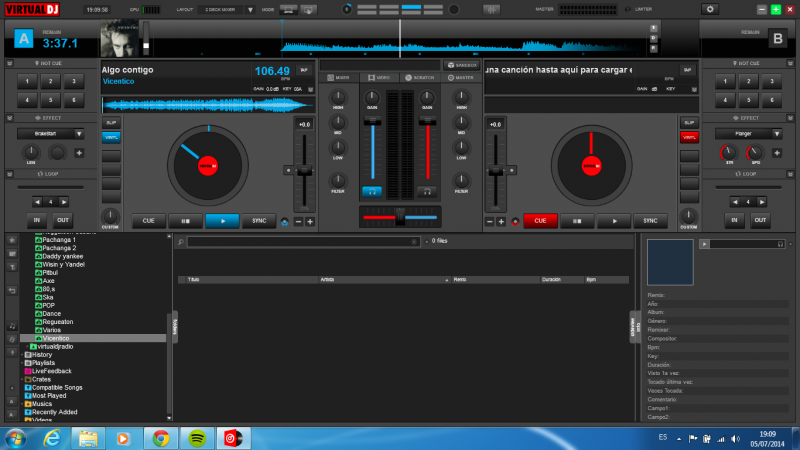
Task: Collapse deck A Effect panel
Action: click(x=9, y=118)
